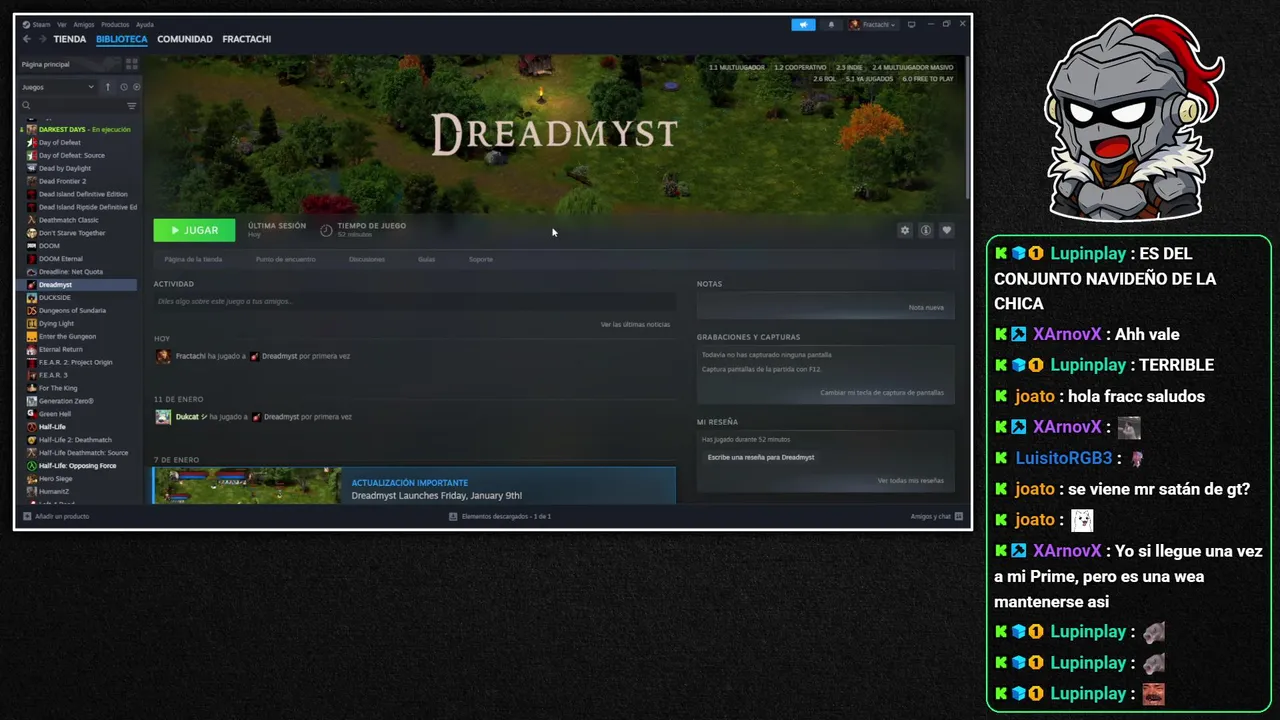Go forward with the right arrow navigation icon
Viewport: 1280px width, 720px height.
click(42, 39)
